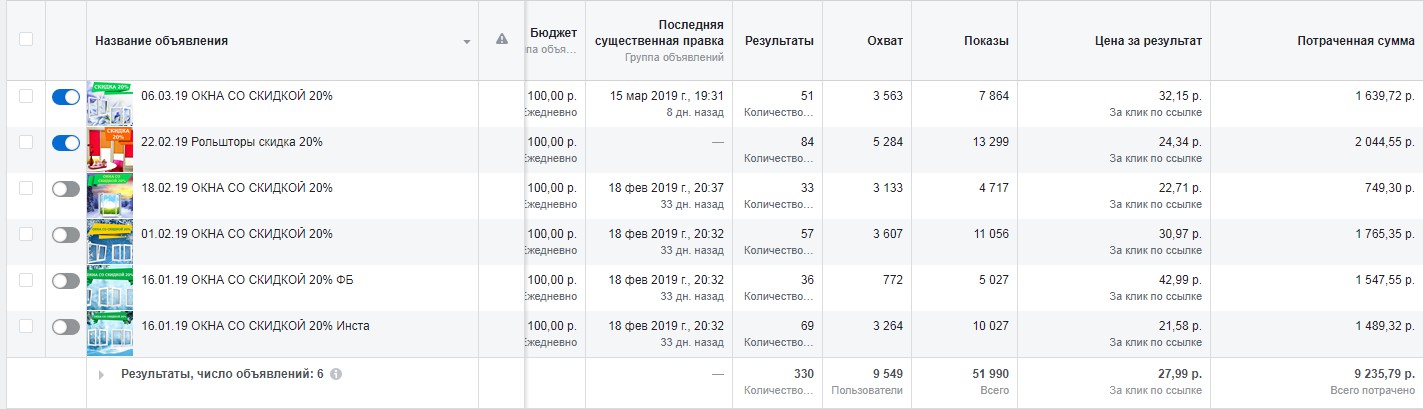Open the Название объявления column dropdown arrow
The height and width of the screenshot is (409, 1423).
pyautogui.click(x=466, y=42)
